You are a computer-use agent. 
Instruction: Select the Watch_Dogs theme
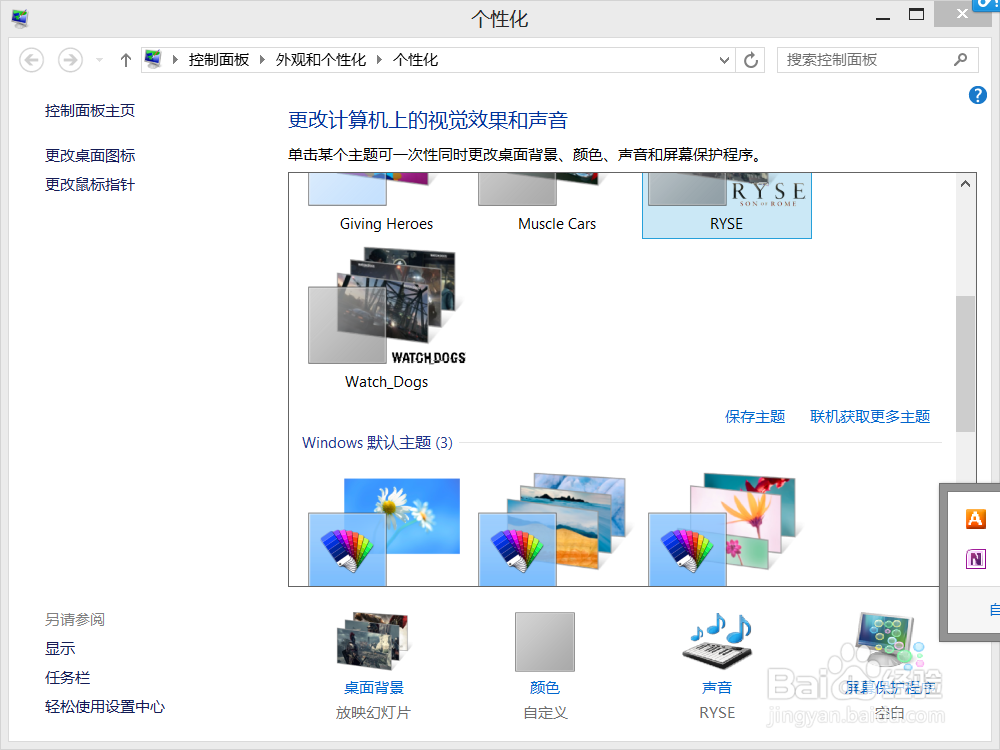pyautogui.click(x=386, y=319)
